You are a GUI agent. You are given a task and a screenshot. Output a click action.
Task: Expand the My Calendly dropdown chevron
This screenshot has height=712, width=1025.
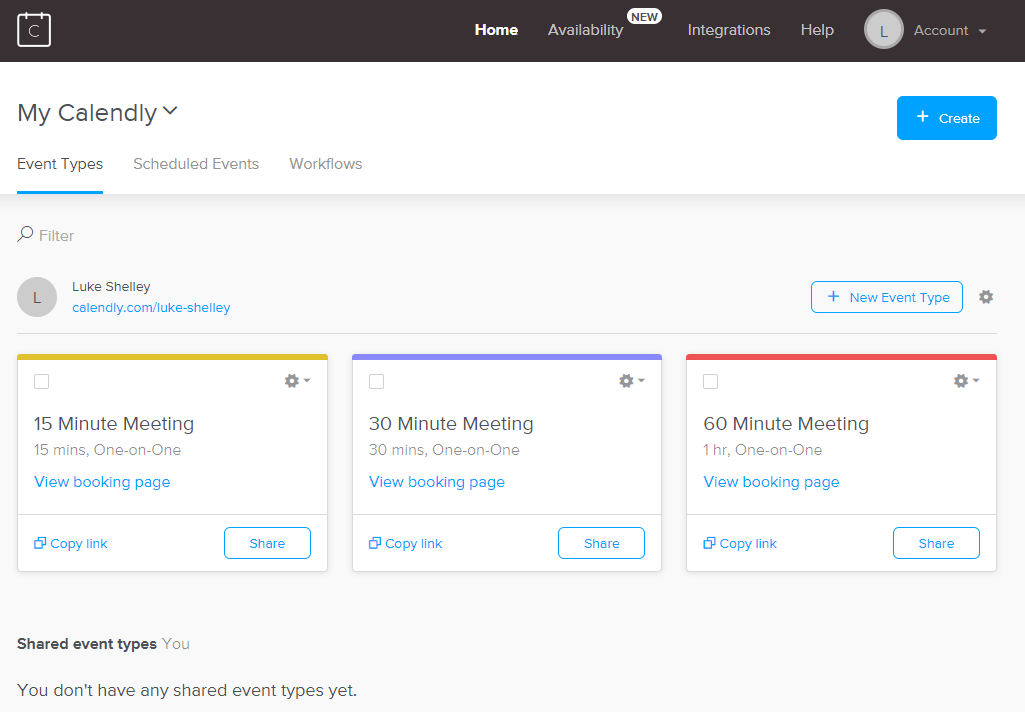click(x=170, y=111)
